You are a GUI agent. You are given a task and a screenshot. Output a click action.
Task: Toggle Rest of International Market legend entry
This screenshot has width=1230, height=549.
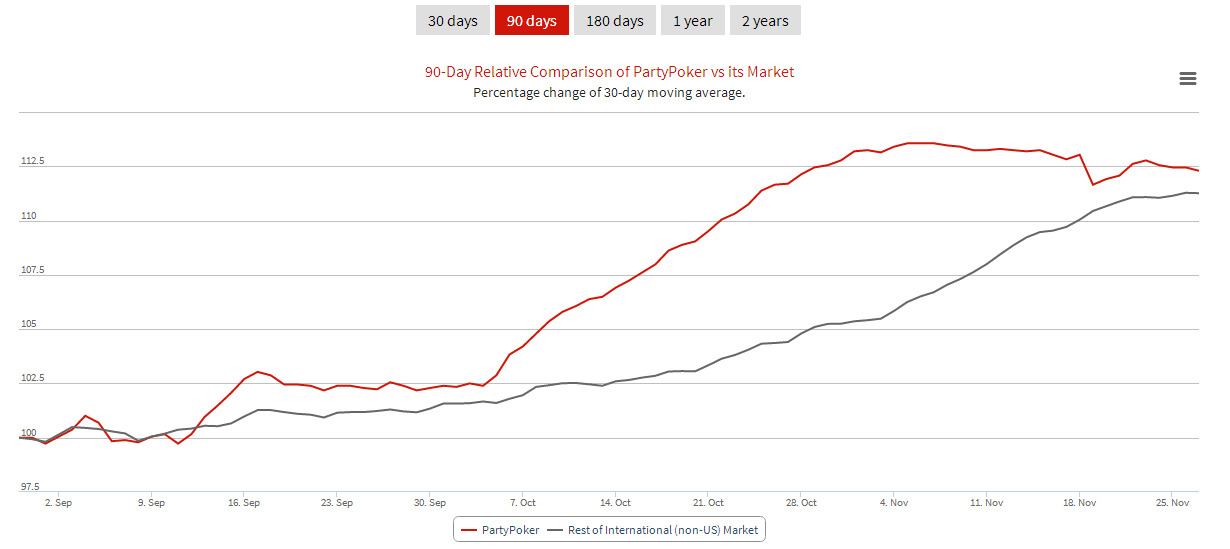pyautogui.click(x=654, y=529)
